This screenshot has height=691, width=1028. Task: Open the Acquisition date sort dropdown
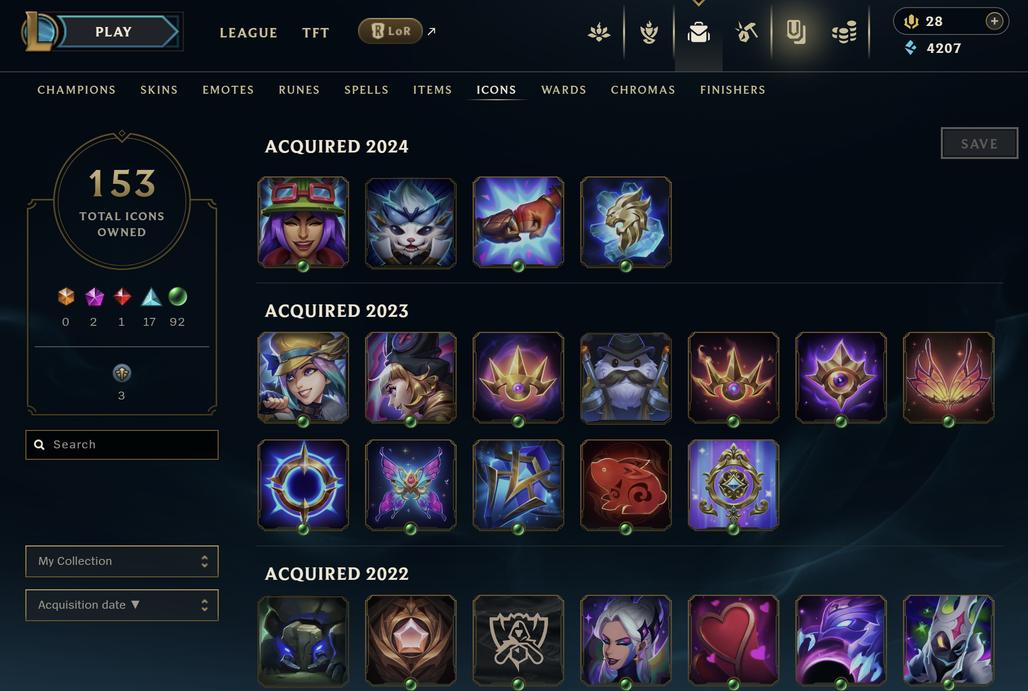tap(122, 605)
